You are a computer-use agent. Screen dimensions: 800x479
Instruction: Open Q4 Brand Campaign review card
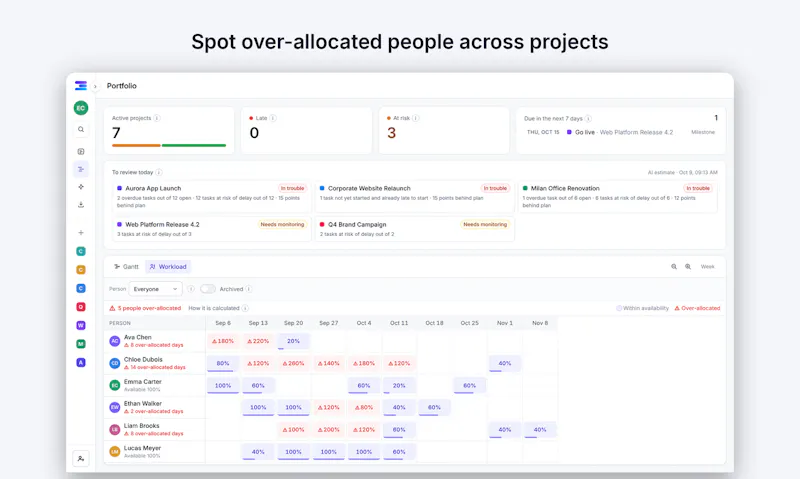[x=414, y=229]
